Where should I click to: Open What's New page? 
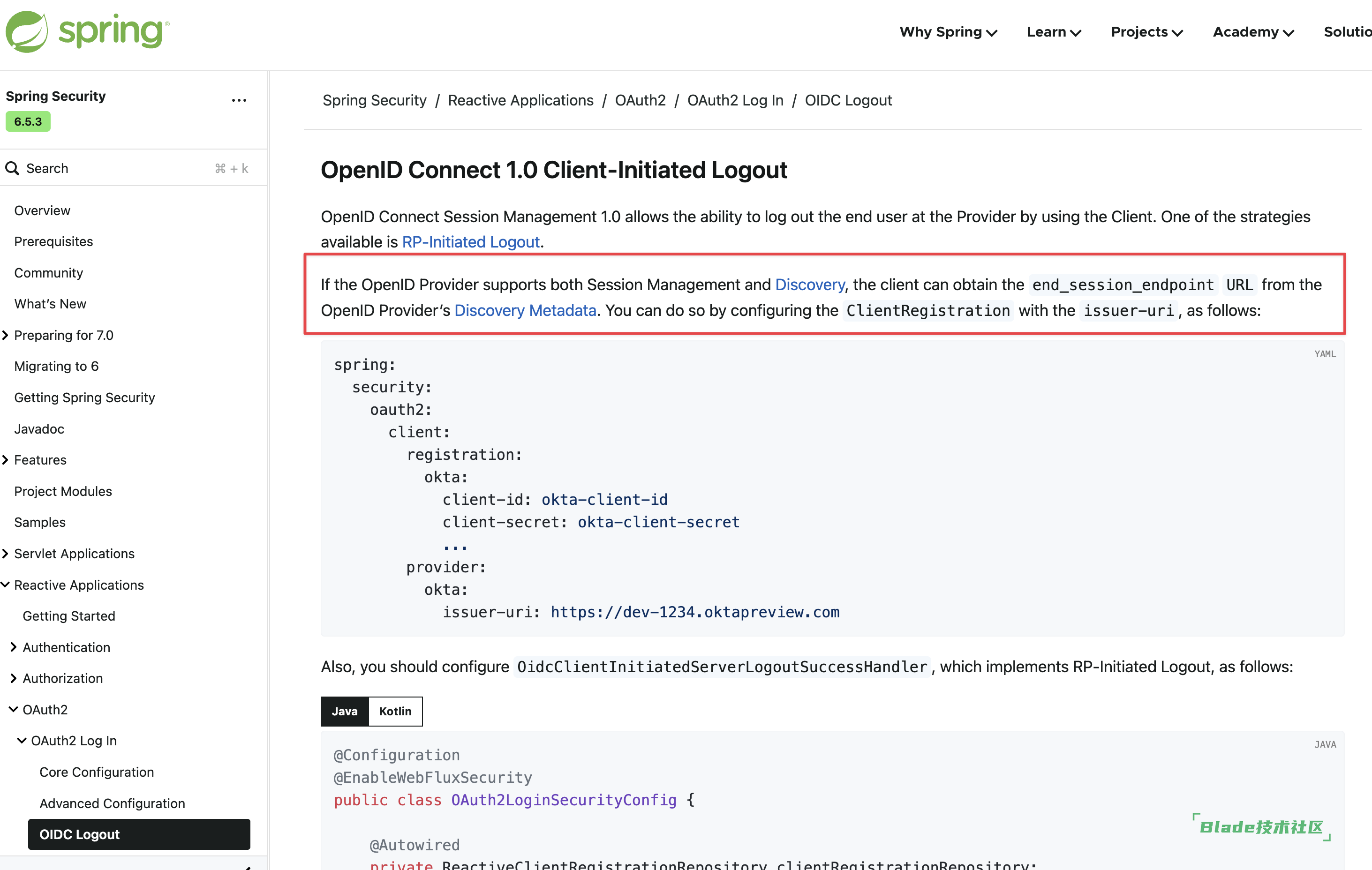pos(50,304)
